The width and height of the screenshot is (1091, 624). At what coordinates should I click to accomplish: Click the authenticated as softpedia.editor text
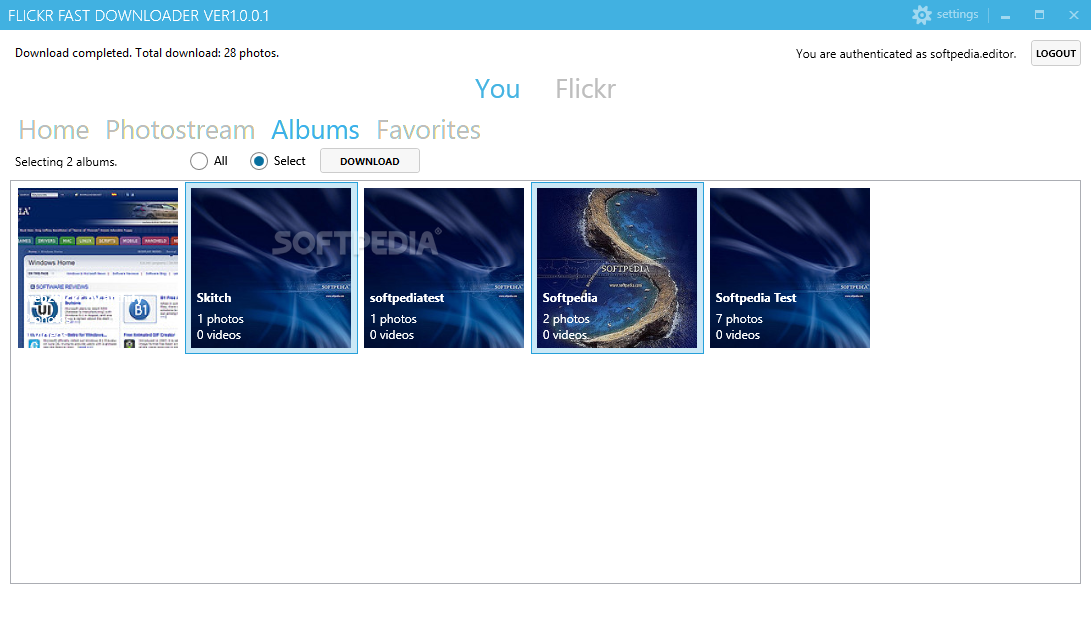(x=906, y=54)
